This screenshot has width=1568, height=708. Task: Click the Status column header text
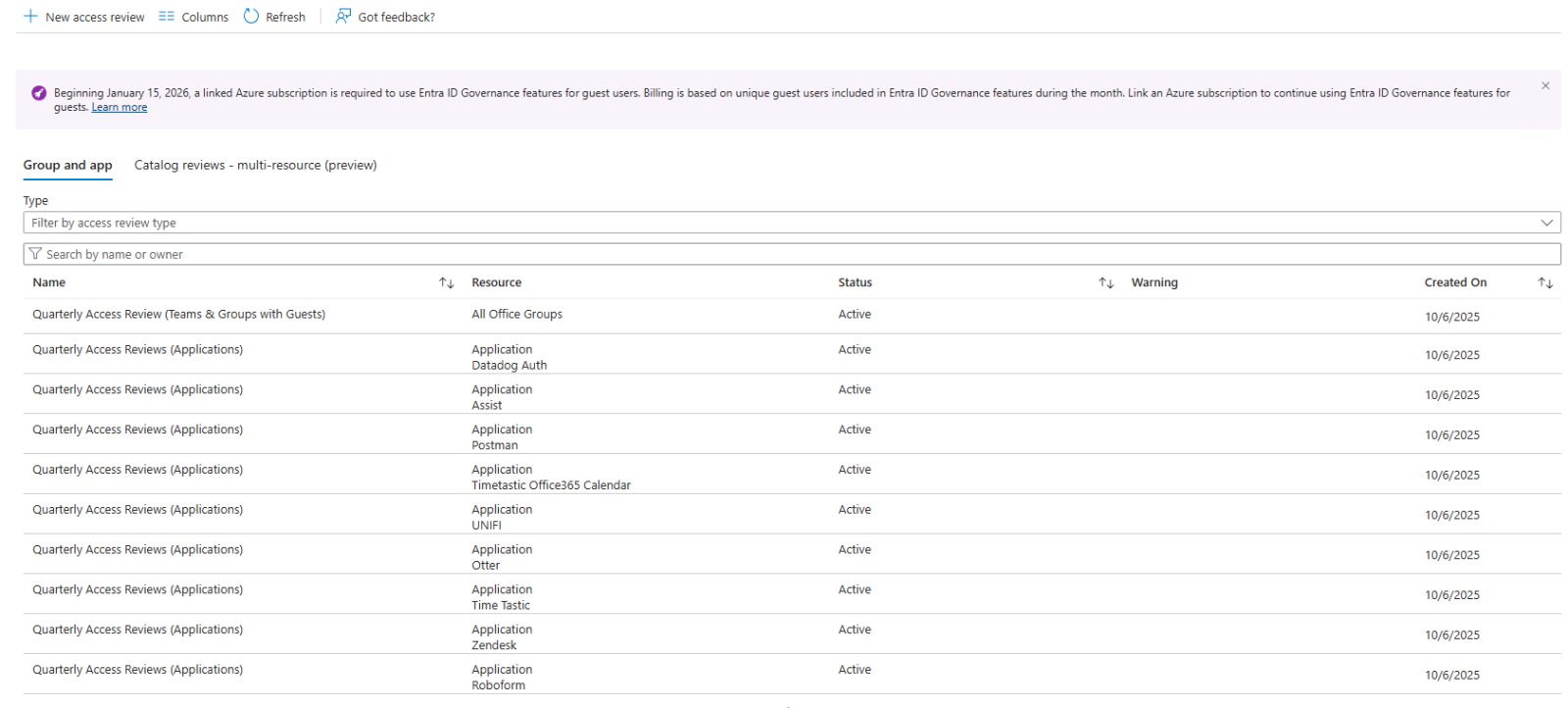[x=855, y=282]
